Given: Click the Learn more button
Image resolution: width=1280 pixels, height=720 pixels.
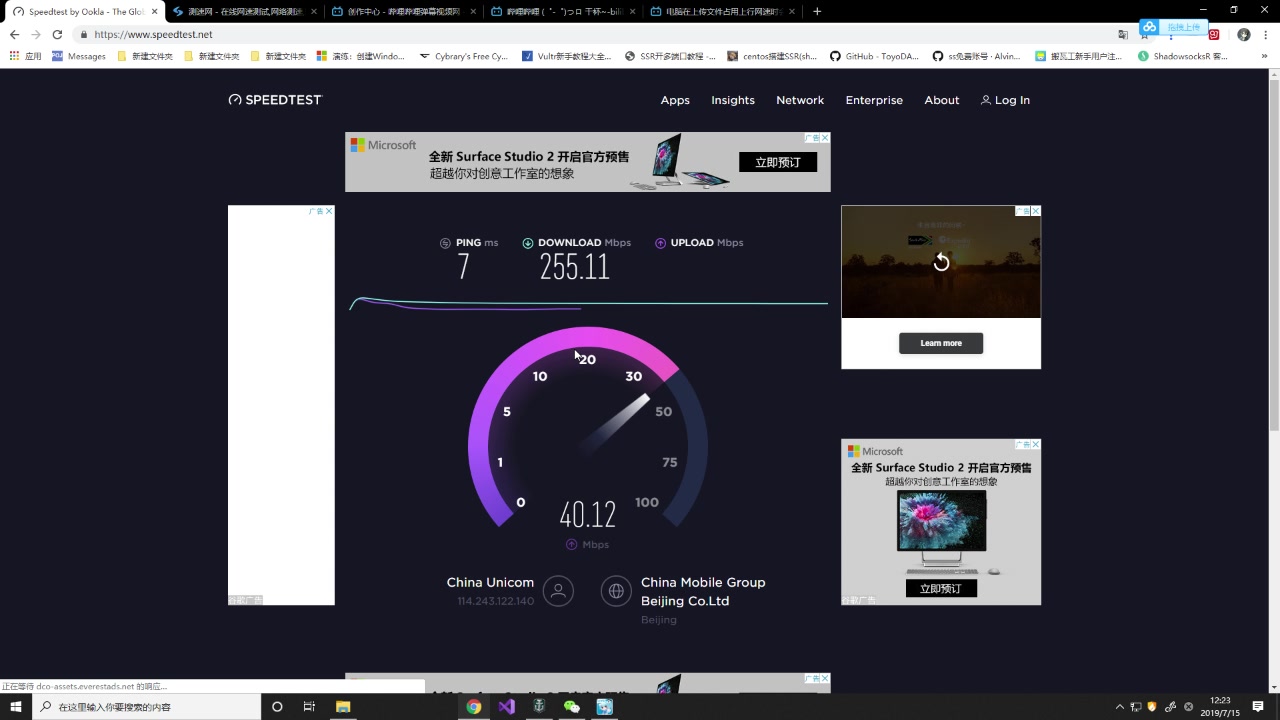Looking at the screenshot, I should click(941, 343).
